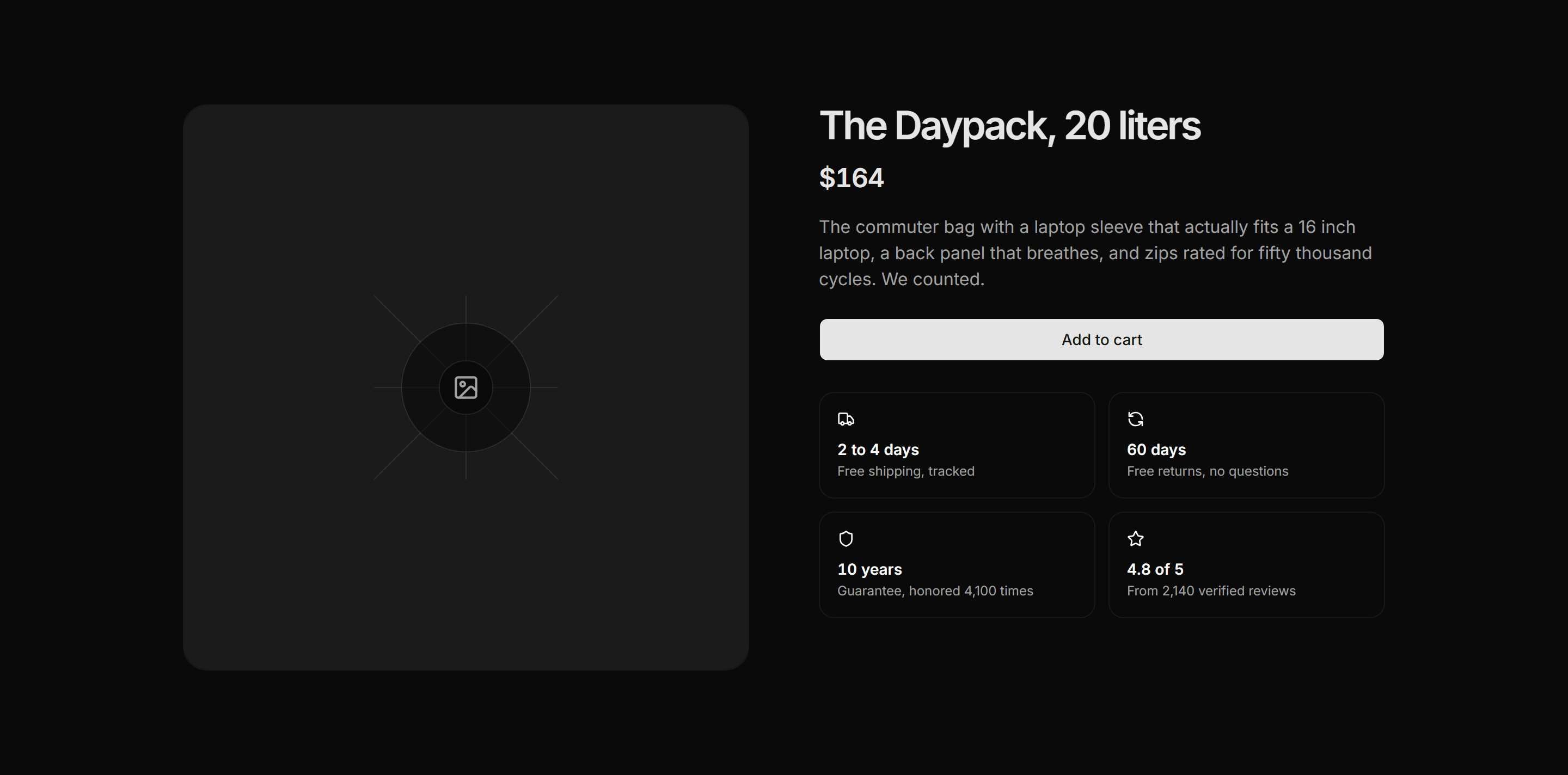Click the '2 to 4 days' heading
Screen dimensions: 1568x775
pyautogui.click(x=878, y=450)
